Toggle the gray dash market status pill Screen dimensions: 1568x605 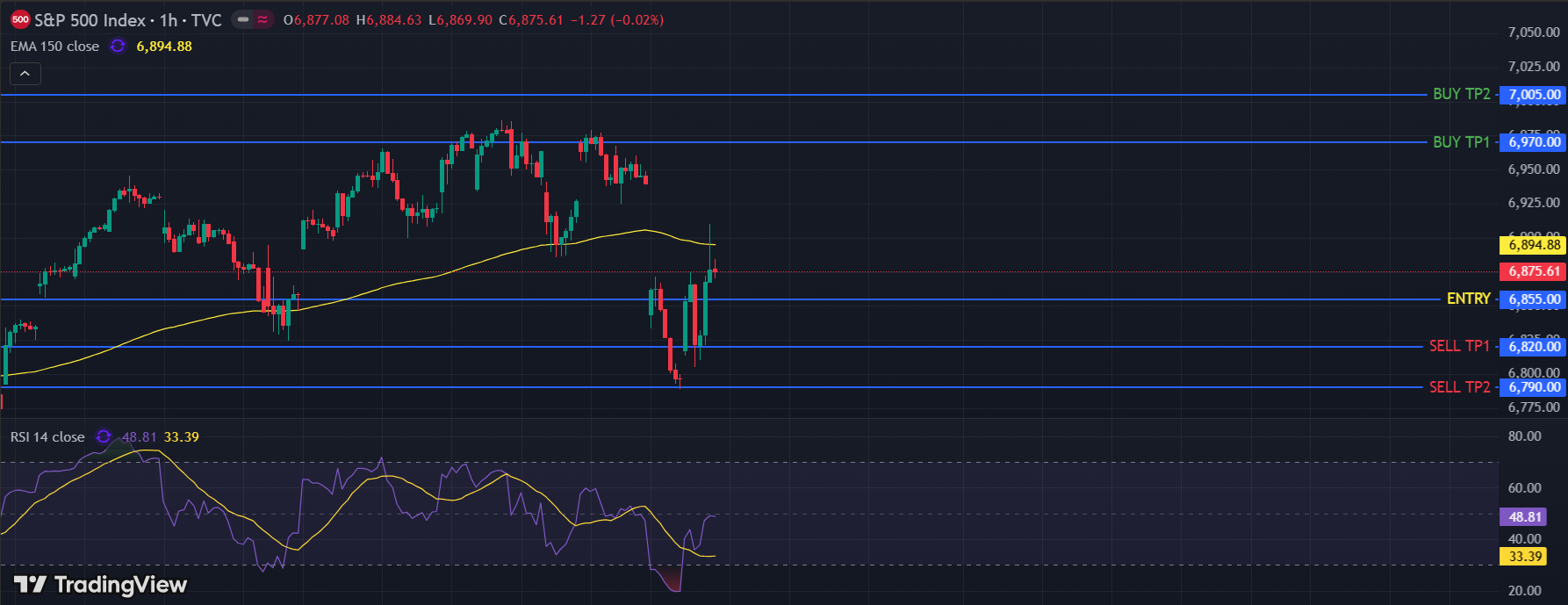243,19
